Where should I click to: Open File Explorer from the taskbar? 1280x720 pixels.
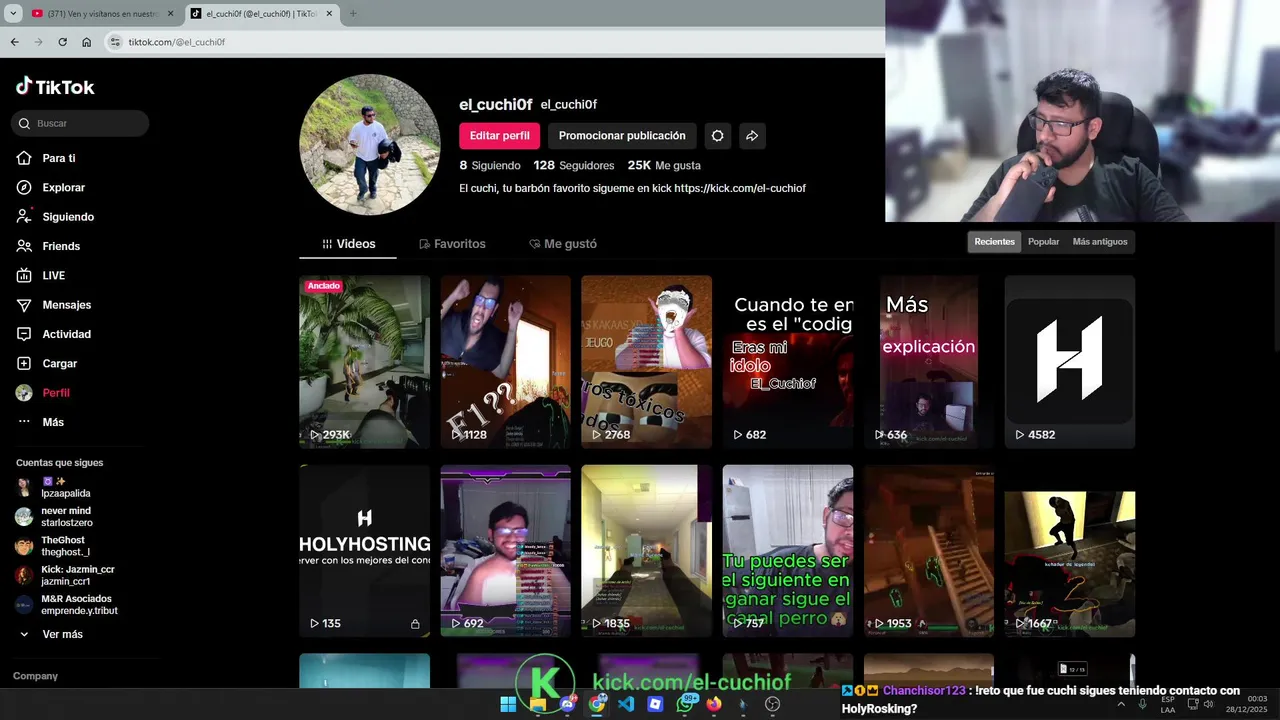tap(538, 704)
